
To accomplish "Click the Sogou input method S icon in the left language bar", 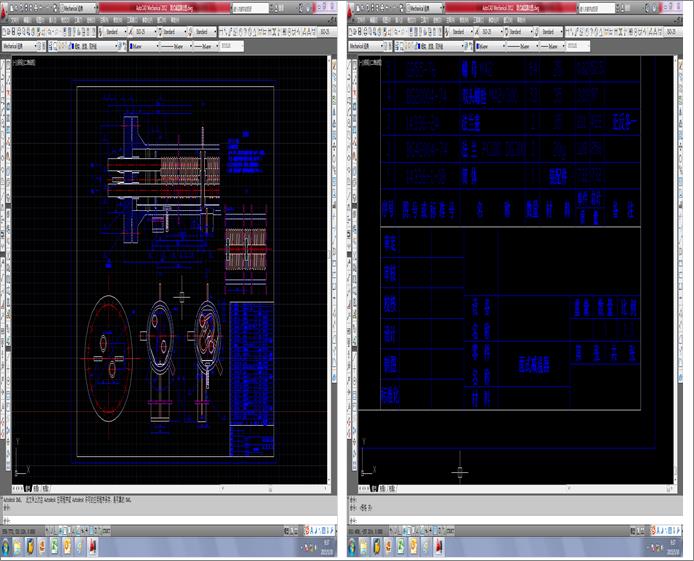I will pos(308,530).
